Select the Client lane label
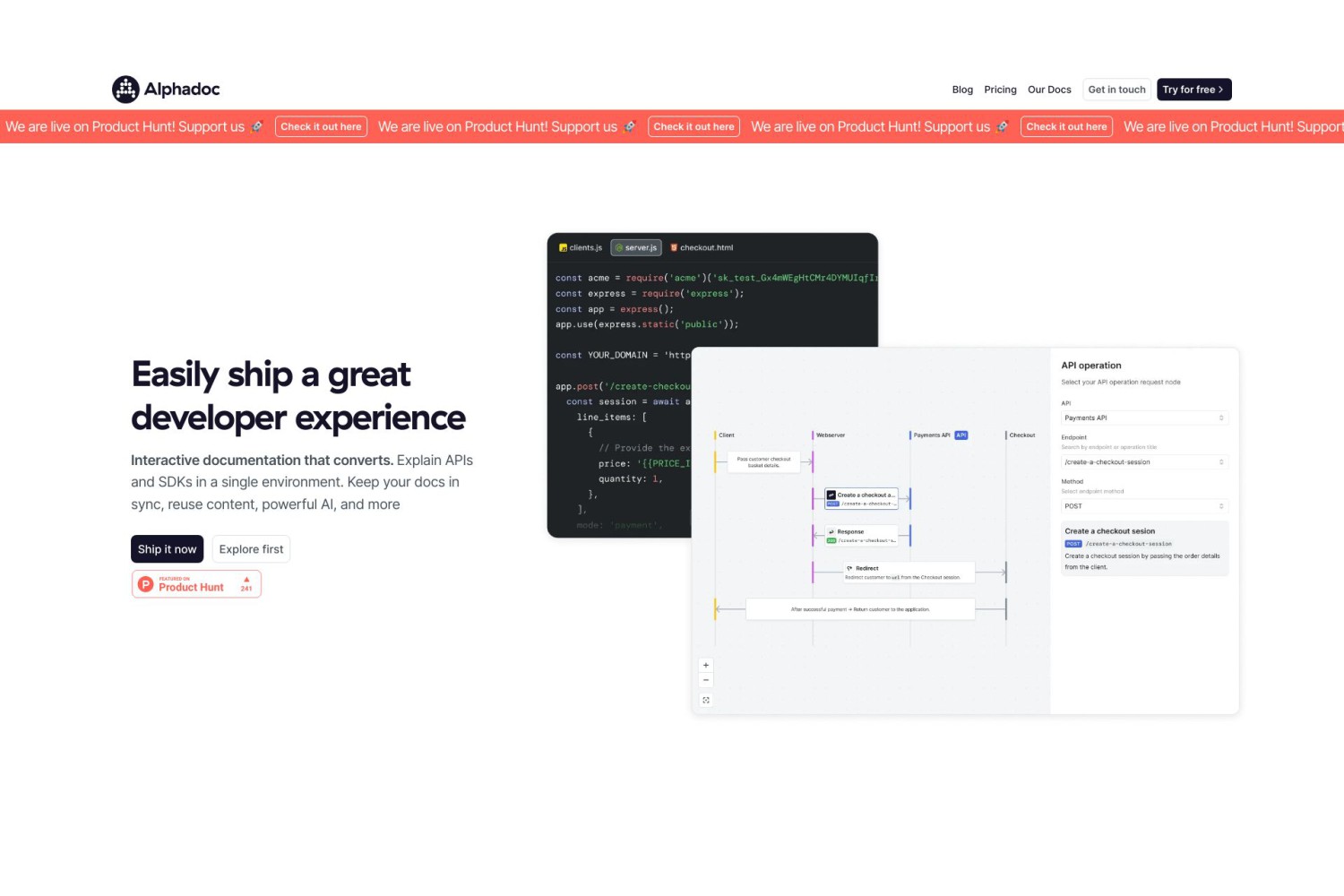The height and width of the screenshot is (896, 1344). coord(727,435)
